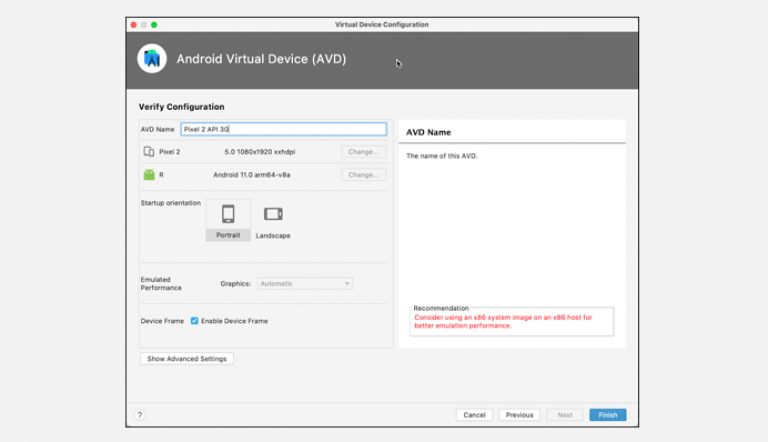Click the Virtual Device Configuration title bar
The height and width of the screenshot is (442, 768).
382,24
